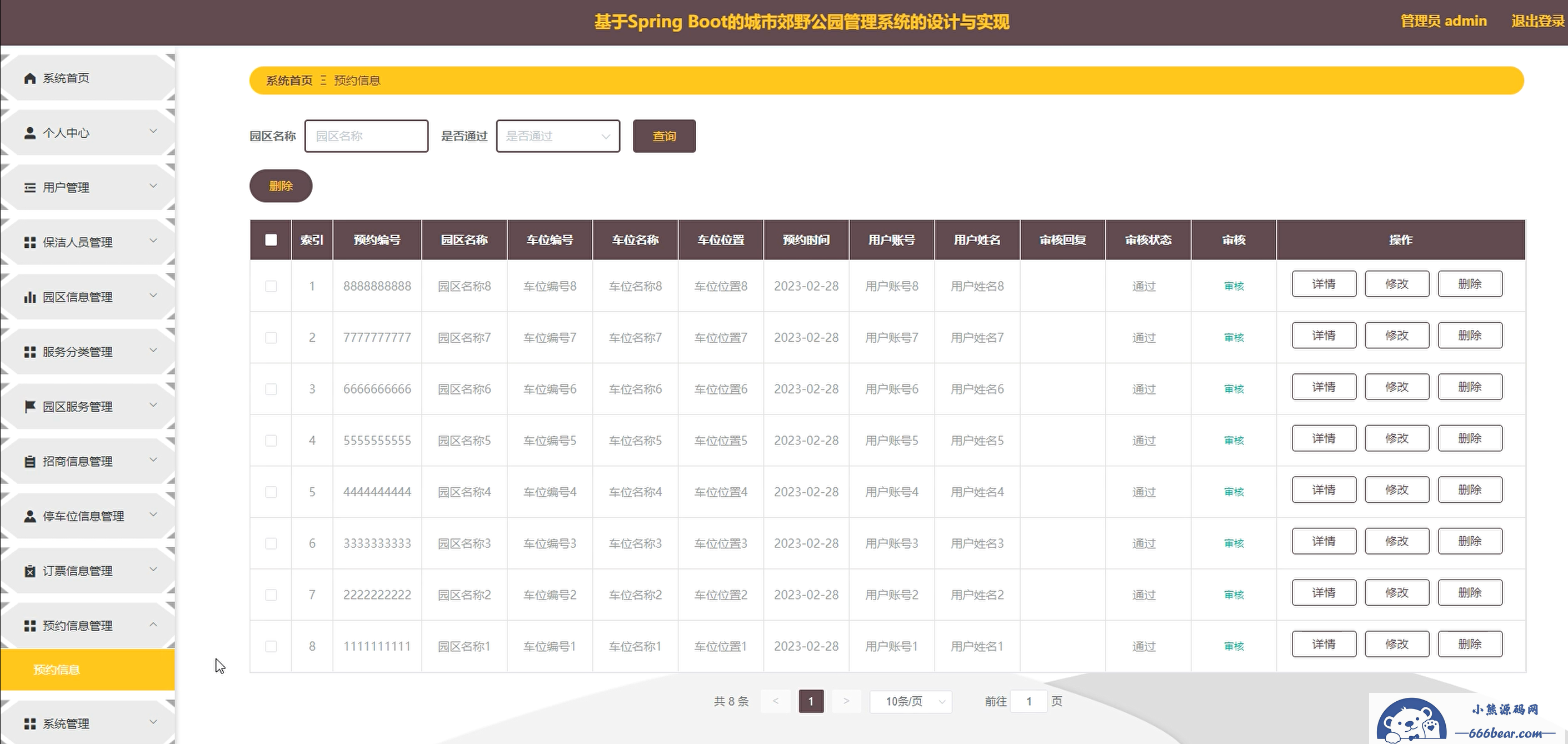Click the next page arrow

click(846, 701)
